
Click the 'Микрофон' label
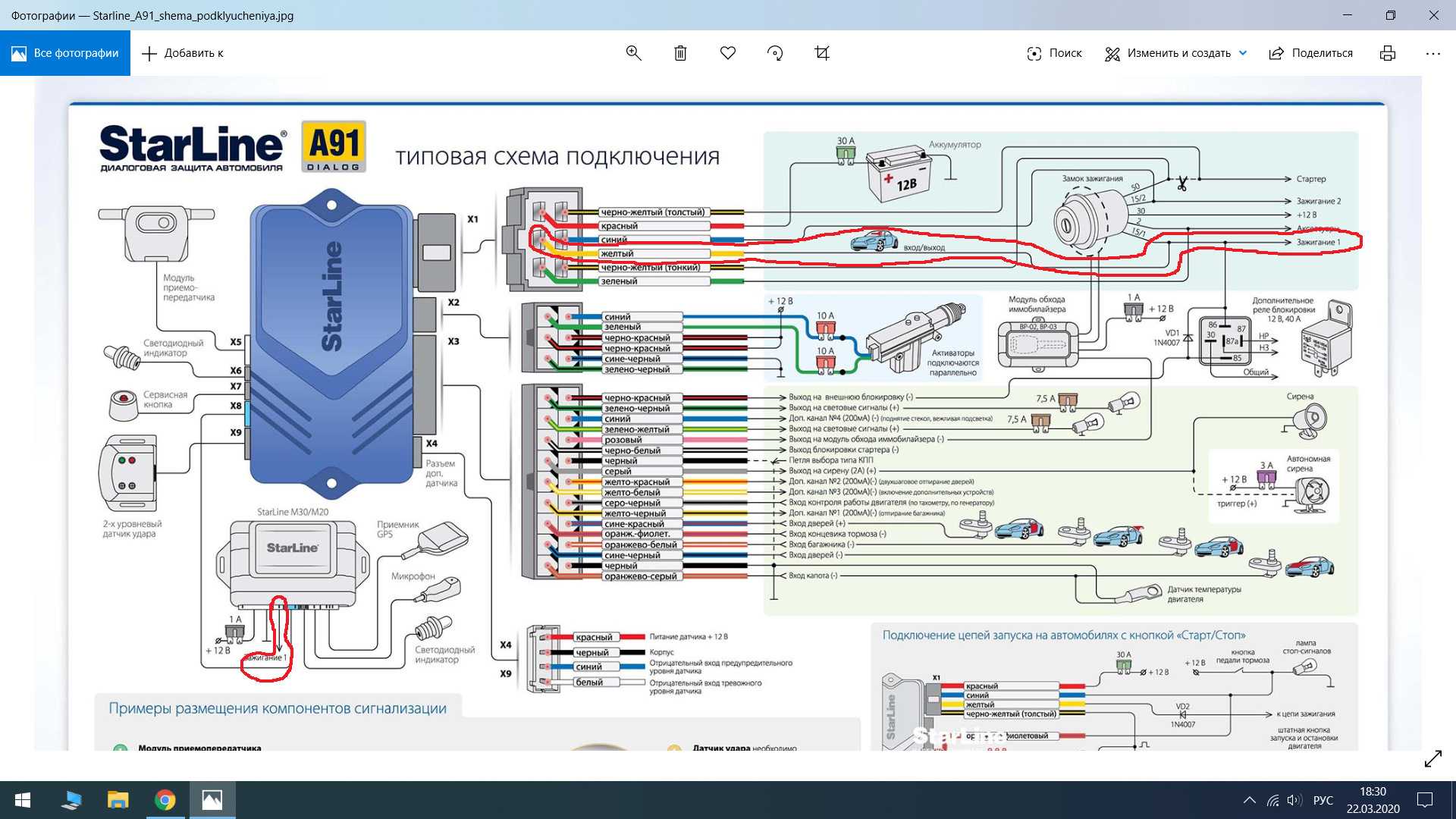[413, 576]
